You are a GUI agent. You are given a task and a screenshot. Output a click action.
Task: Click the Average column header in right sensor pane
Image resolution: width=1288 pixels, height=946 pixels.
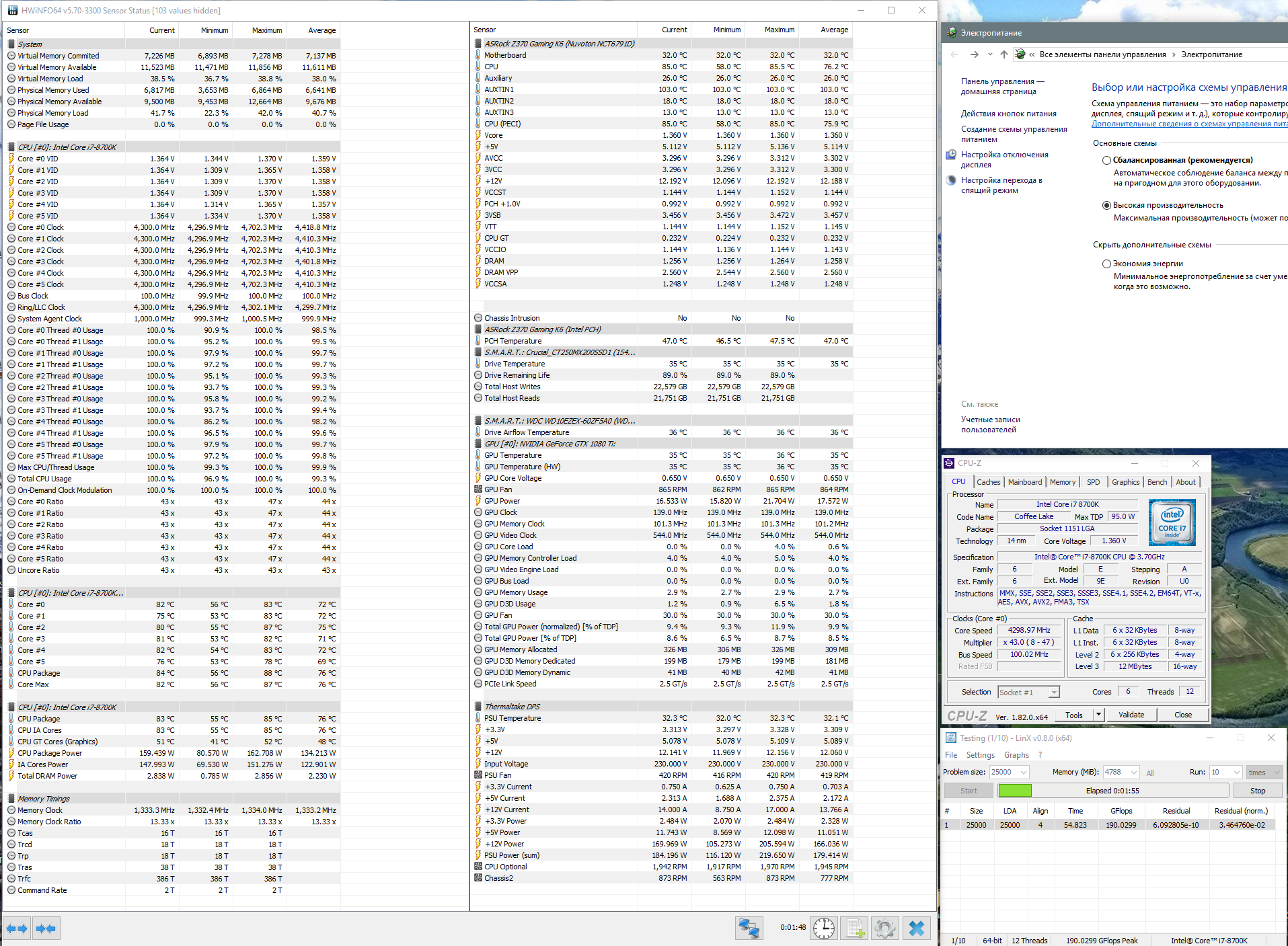click(826, 30)
